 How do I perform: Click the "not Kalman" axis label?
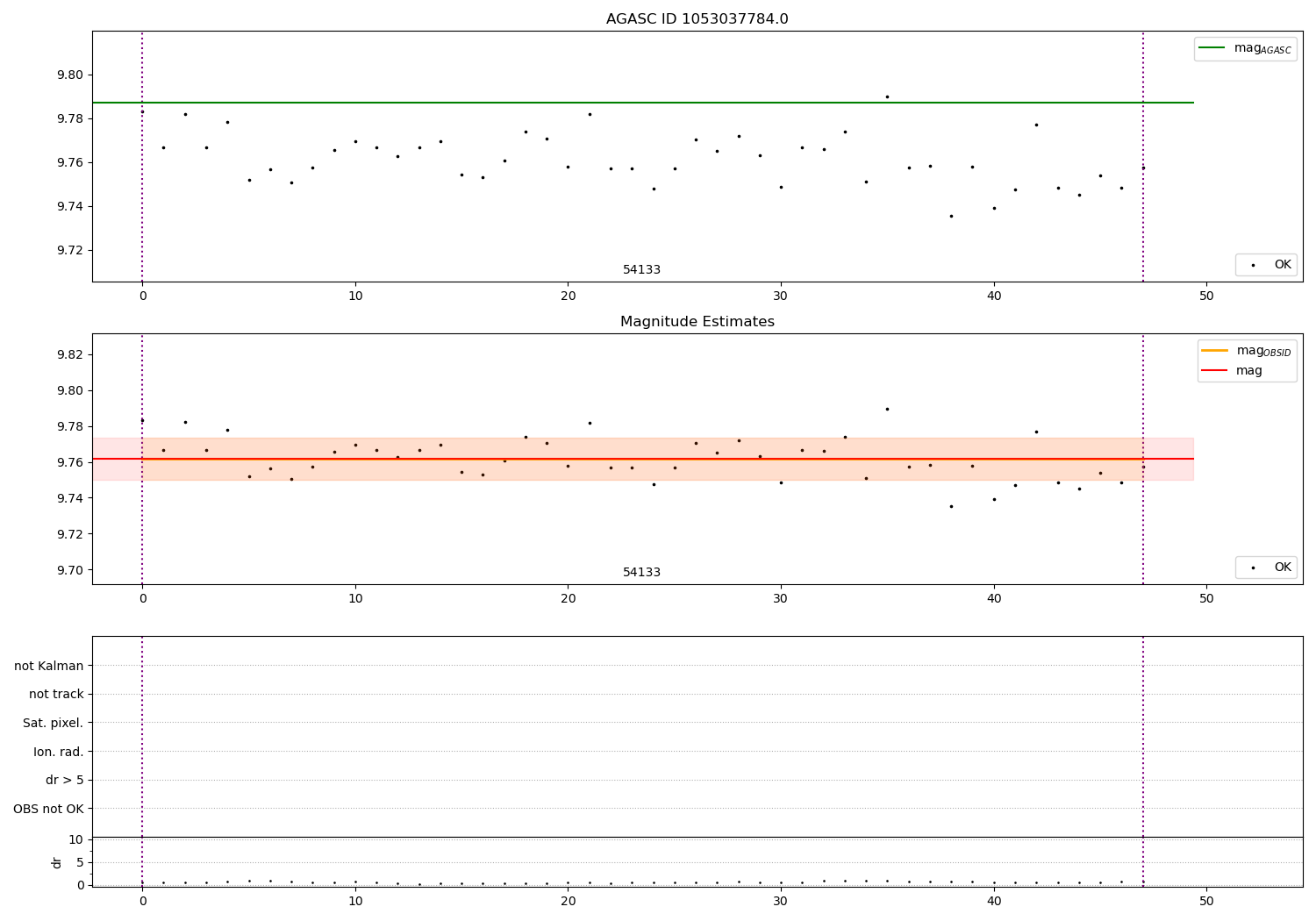click(x=49, y=666)
